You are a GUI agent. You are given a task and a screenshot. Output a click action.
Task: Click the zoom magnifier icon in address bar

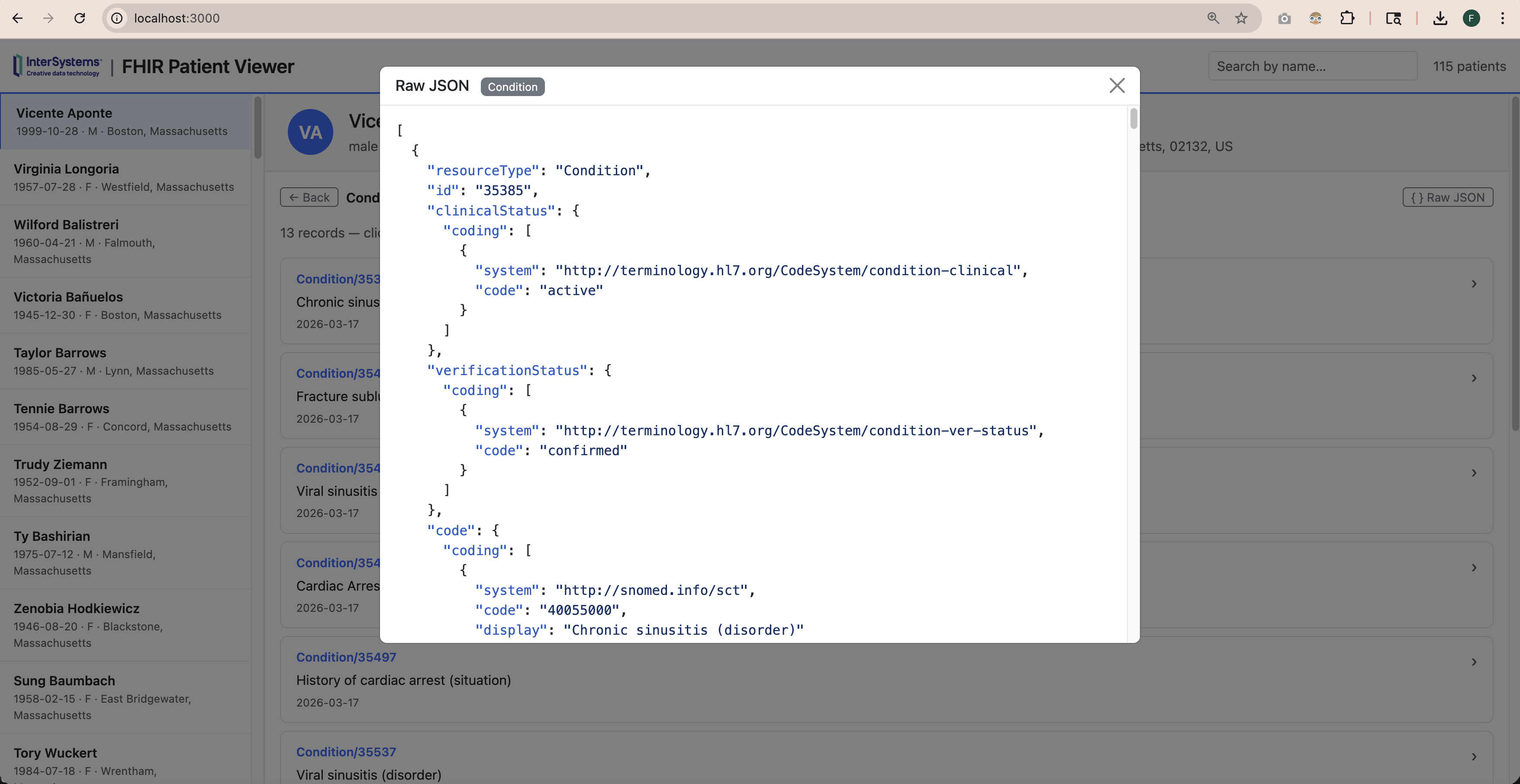click(x=1213, y=18)
